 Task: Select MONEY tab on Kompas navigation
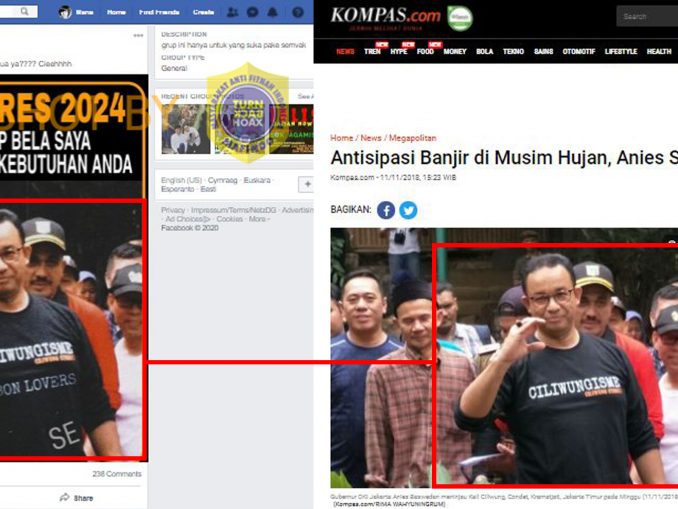click(455, 51)
